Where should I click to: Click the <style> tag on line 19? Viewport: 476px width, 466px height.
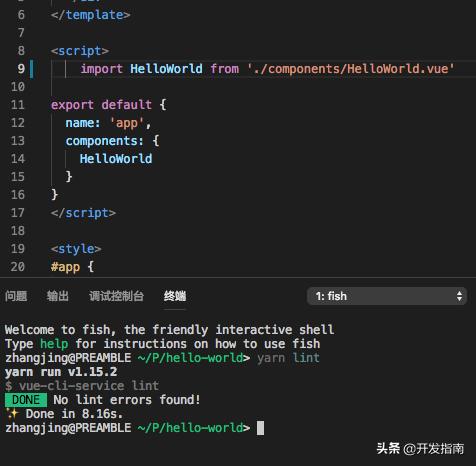pos(76,249)
